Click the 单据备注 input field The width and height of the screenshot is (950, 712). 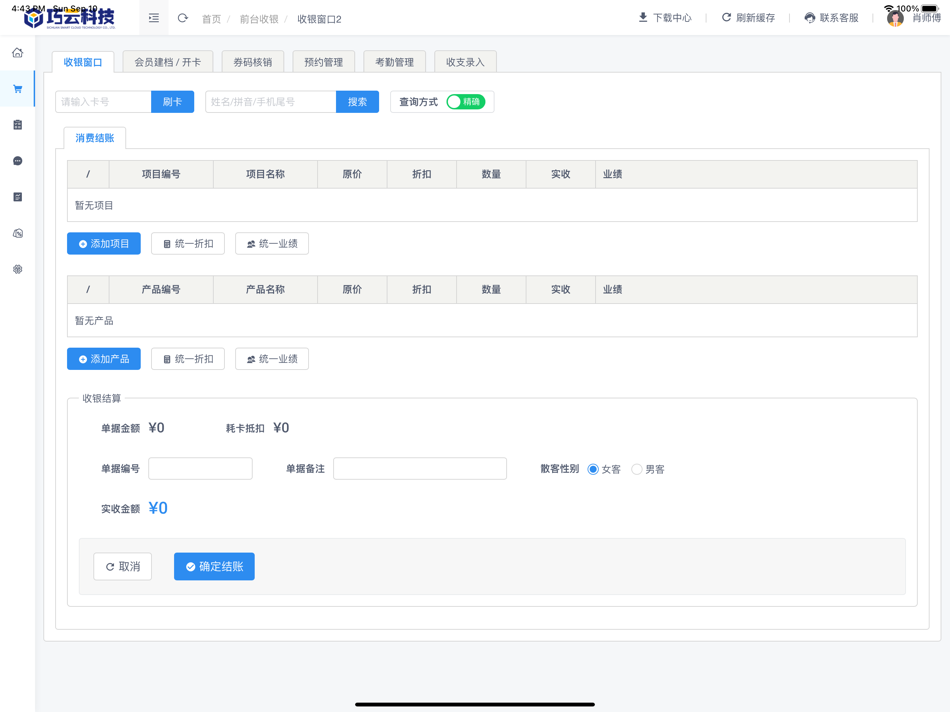coord(420,468)
